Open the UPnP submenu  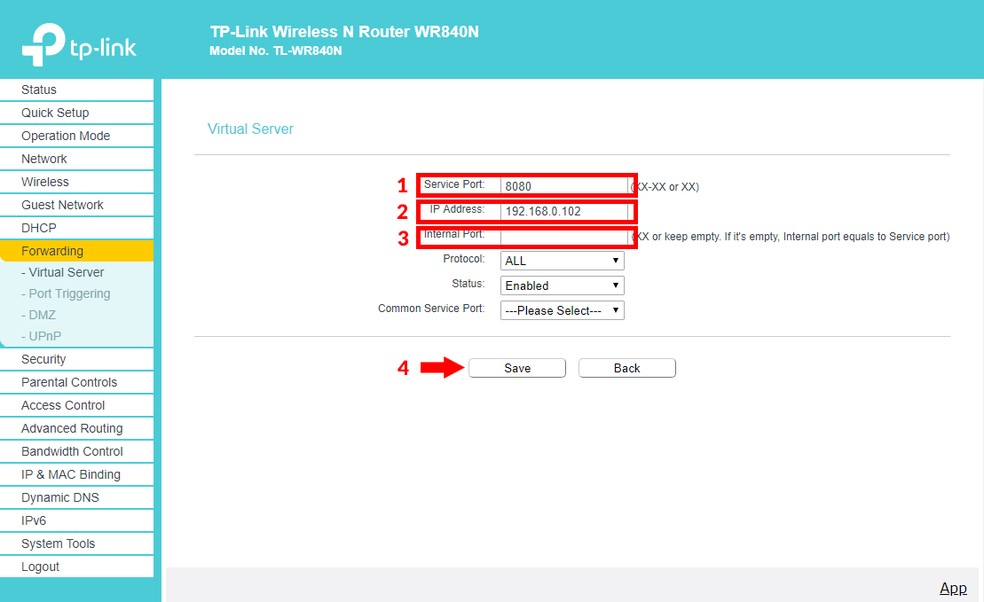pyautogui.click(x=41, y=336)
